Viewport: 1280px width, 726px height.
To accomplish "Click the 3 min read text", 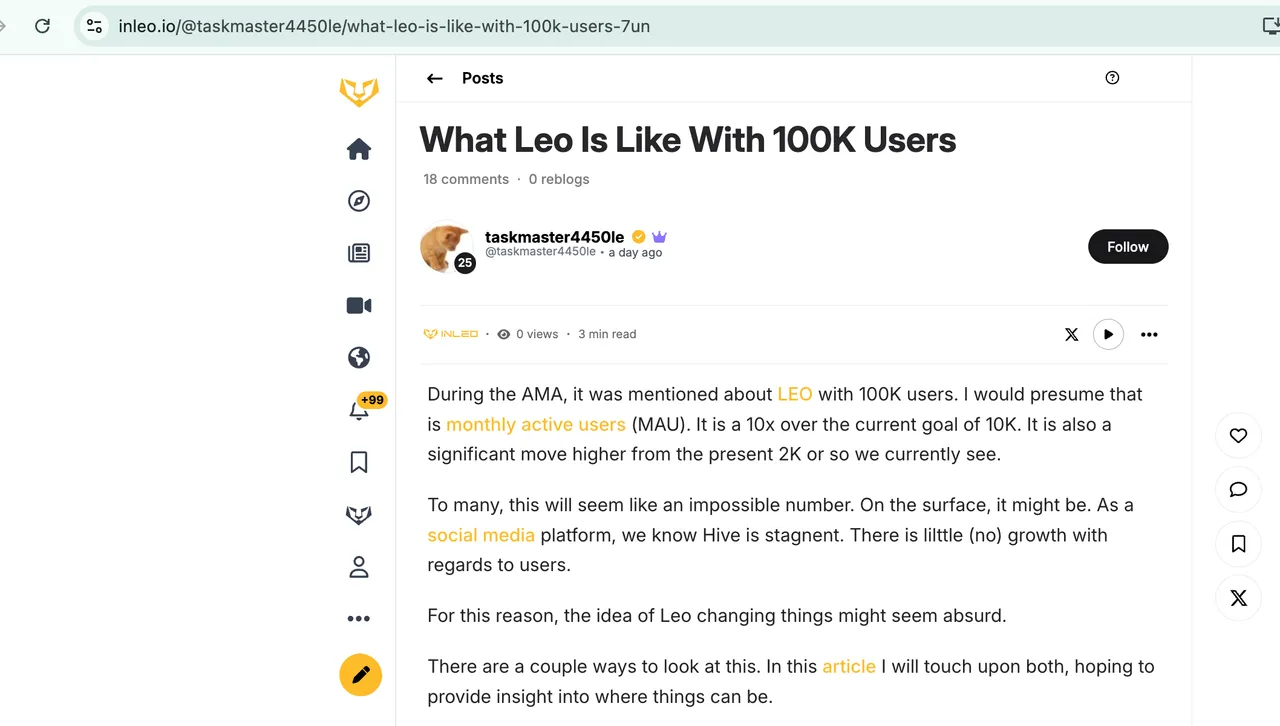I will (607, 334).
